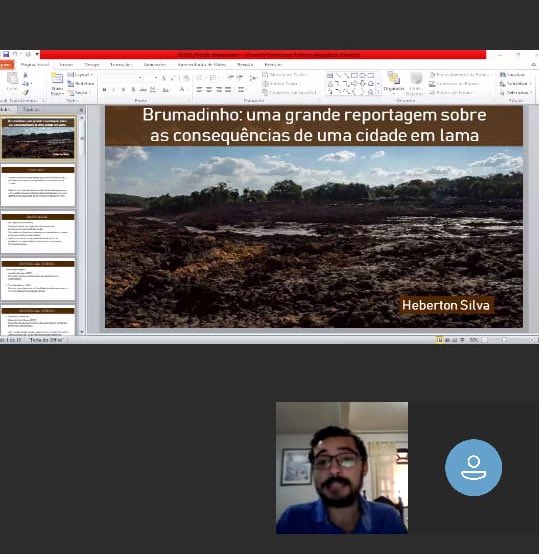539x554 pixels.
Task: Click the increase indent icon
Action: pos(240,78)
